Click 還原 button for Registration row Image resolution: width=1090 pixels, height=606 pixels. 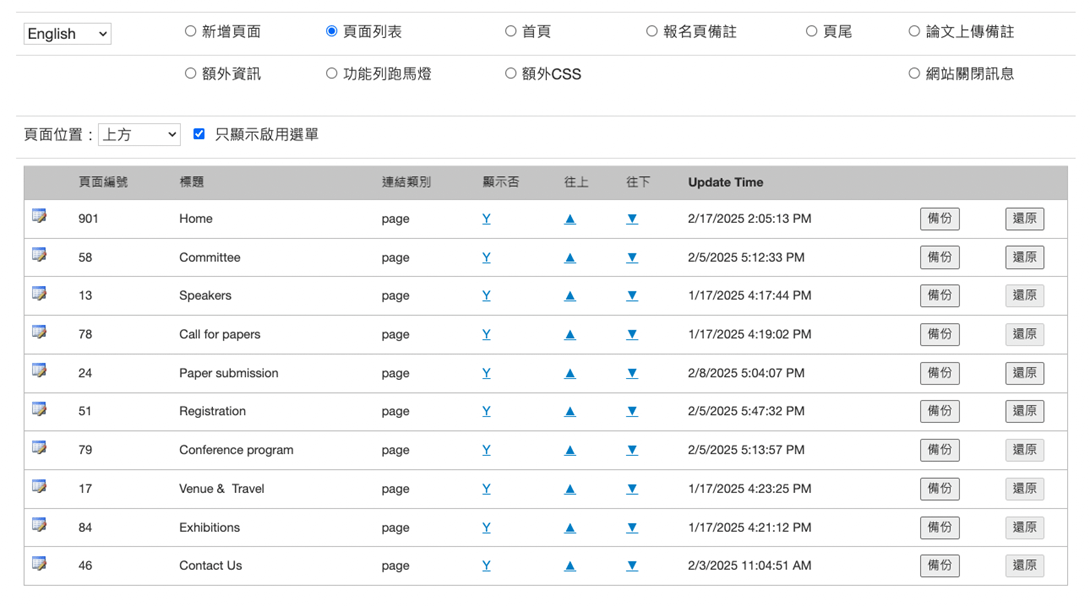tap(1025, 411)
